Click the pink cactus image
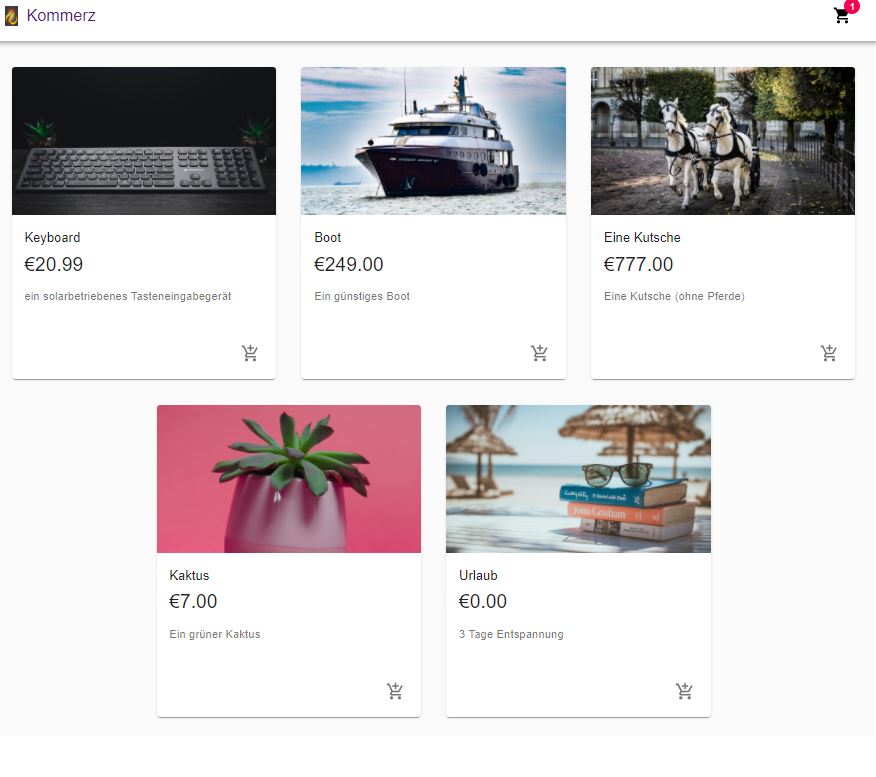 point(289,479)
